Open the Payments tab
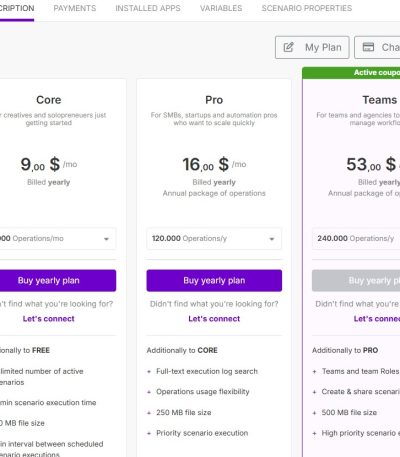Screen dimensions: 400x457 (x=75, y=8)
